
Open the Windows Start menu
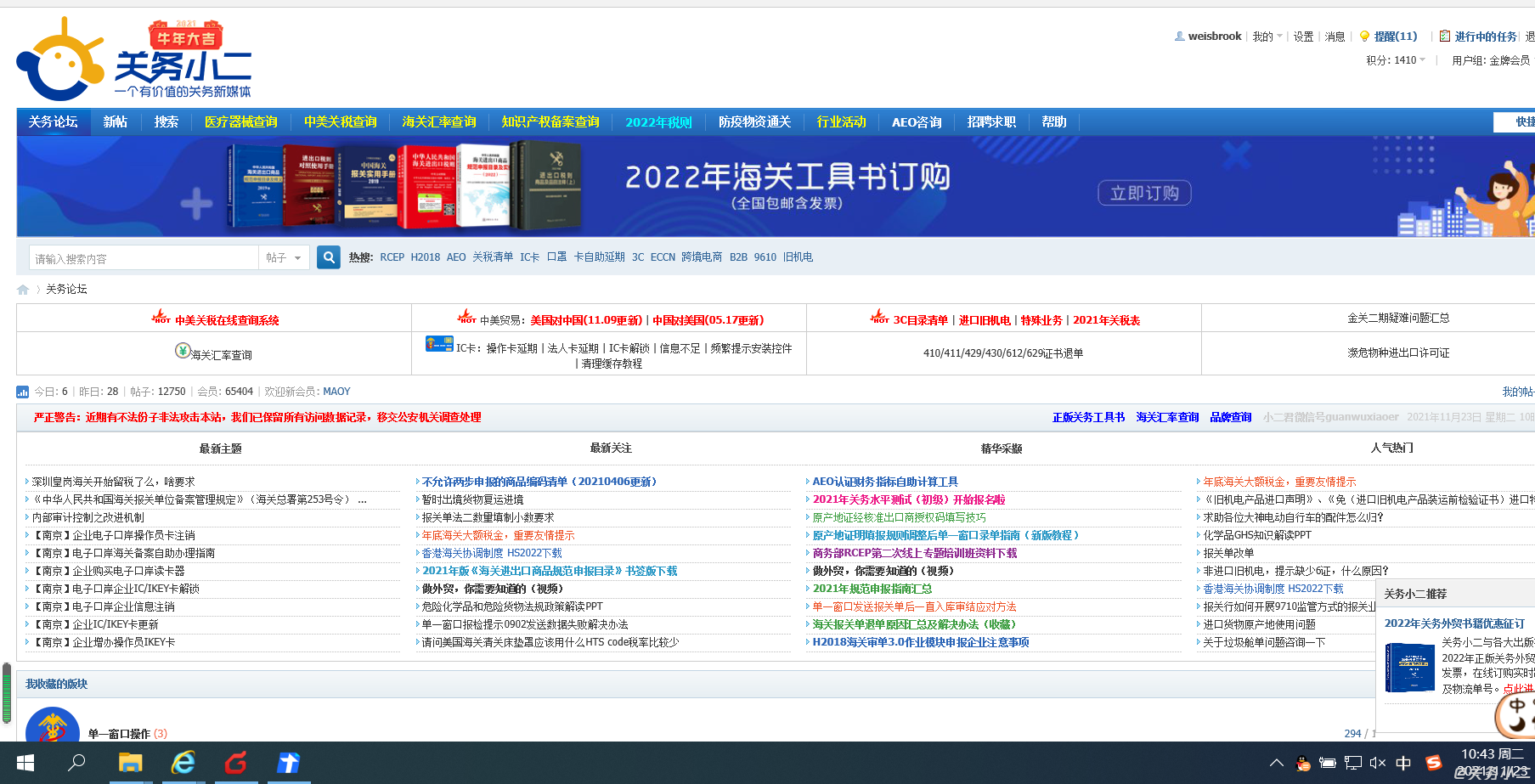pos(25,763)
